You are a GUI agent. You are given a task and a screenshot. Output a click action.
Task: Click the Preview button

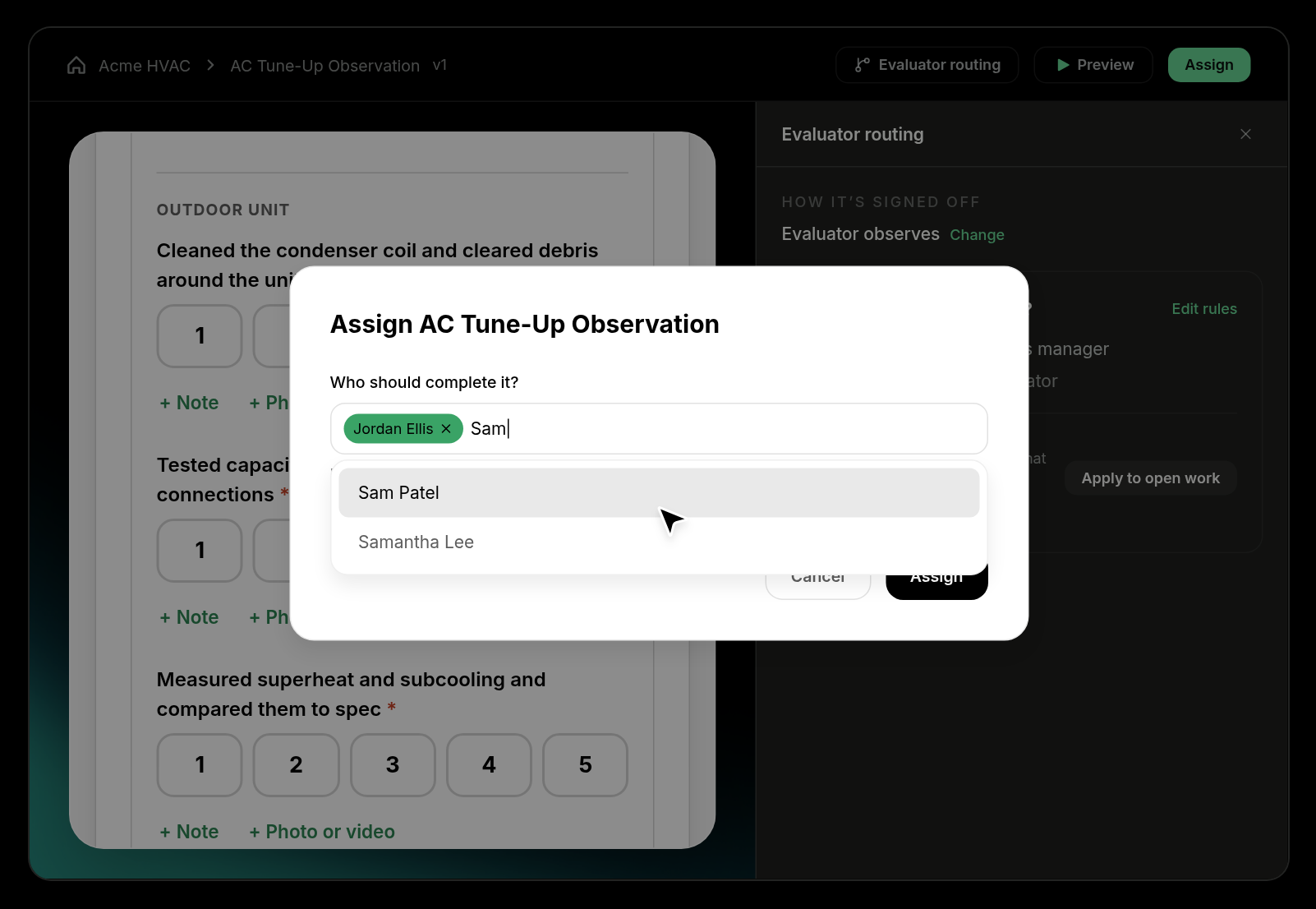tap(1093, 65)
